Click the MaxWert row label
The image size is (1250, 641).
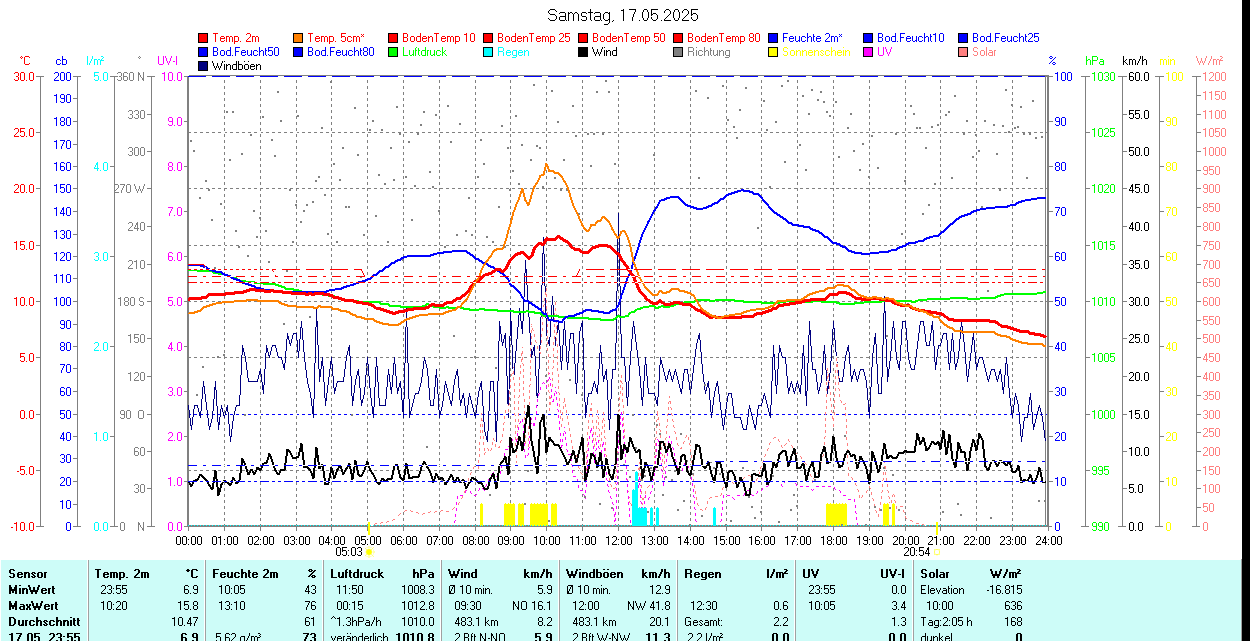[35, 605]
